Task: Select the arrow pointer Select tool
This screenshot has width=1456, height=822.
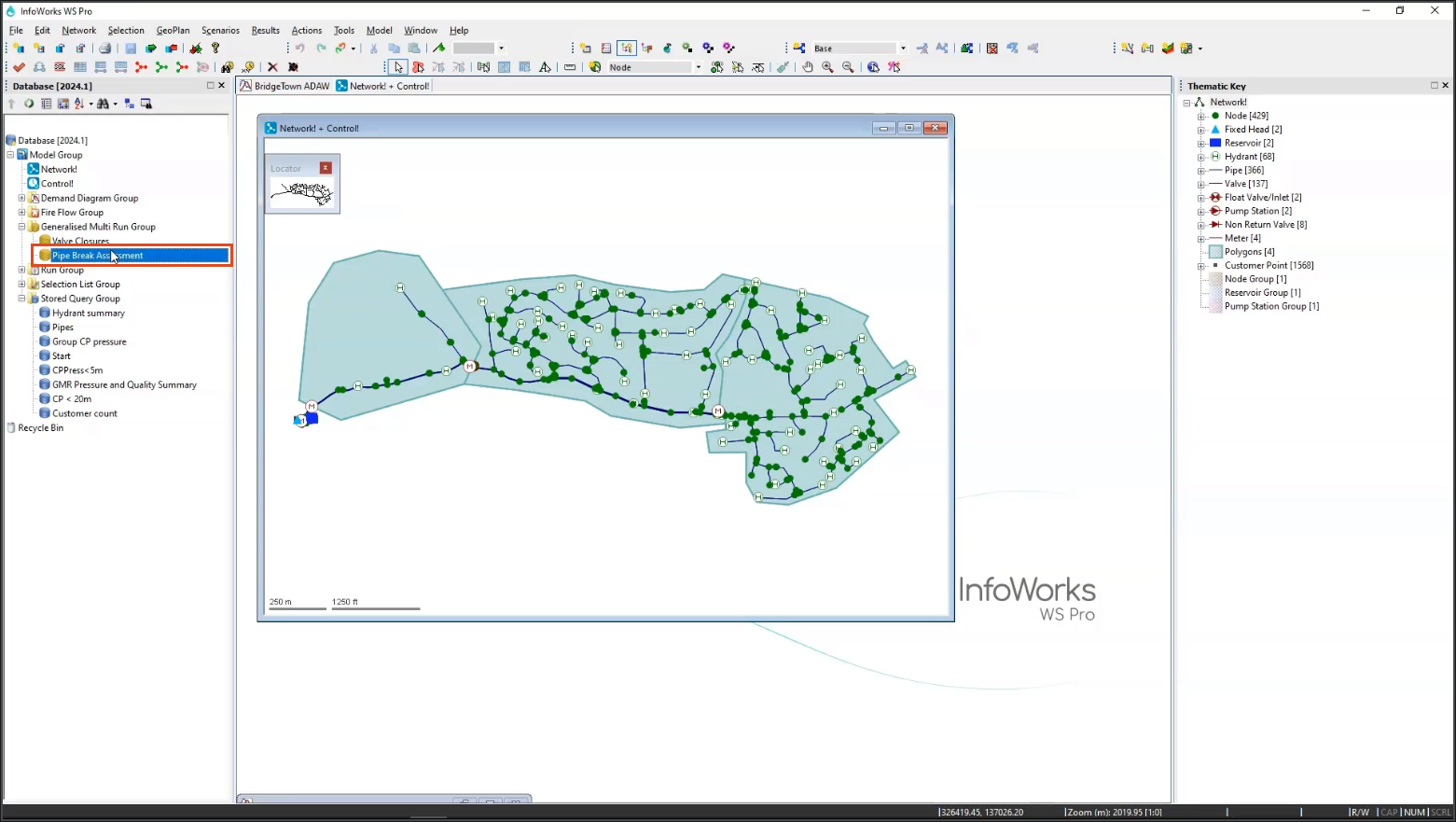Action: click(398, 67)
